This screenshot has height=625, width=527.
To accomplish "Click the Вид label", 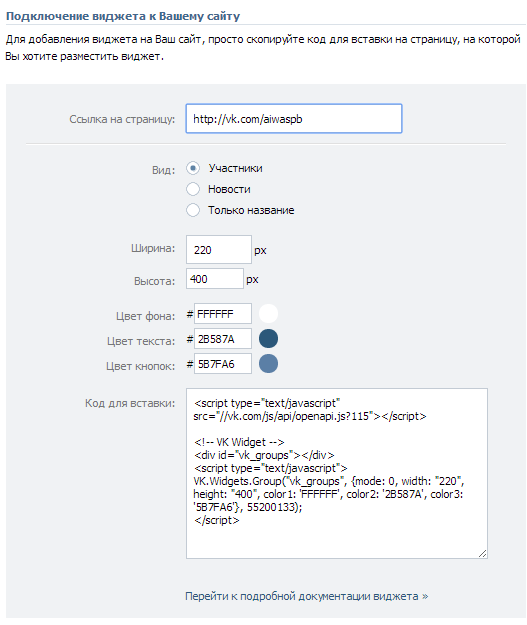I will (163, 170).
